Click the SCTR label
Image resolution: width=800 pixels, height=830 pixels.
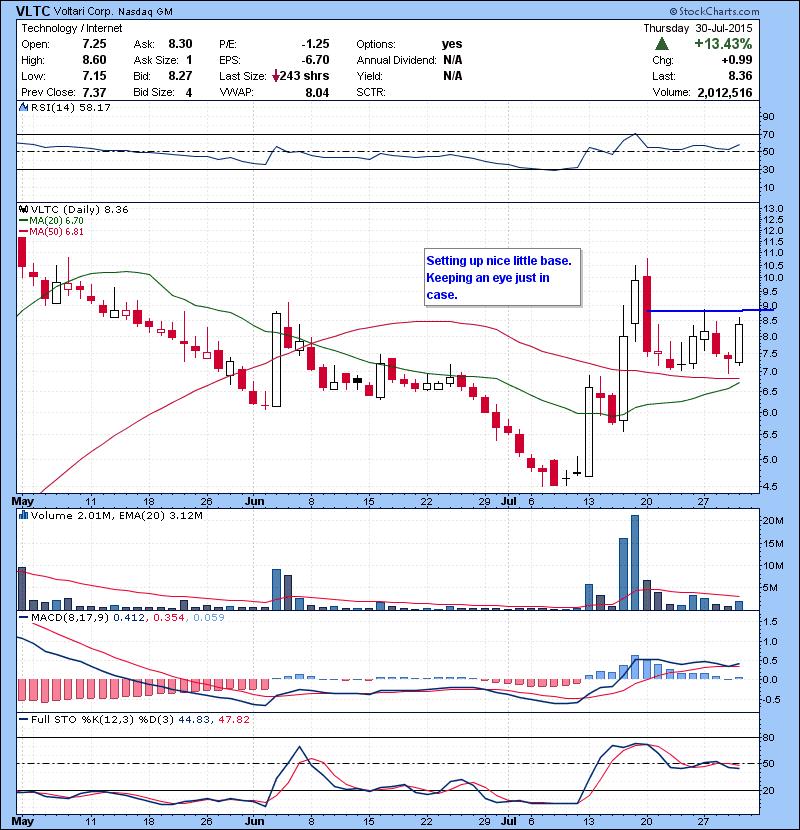coord(371,92)
